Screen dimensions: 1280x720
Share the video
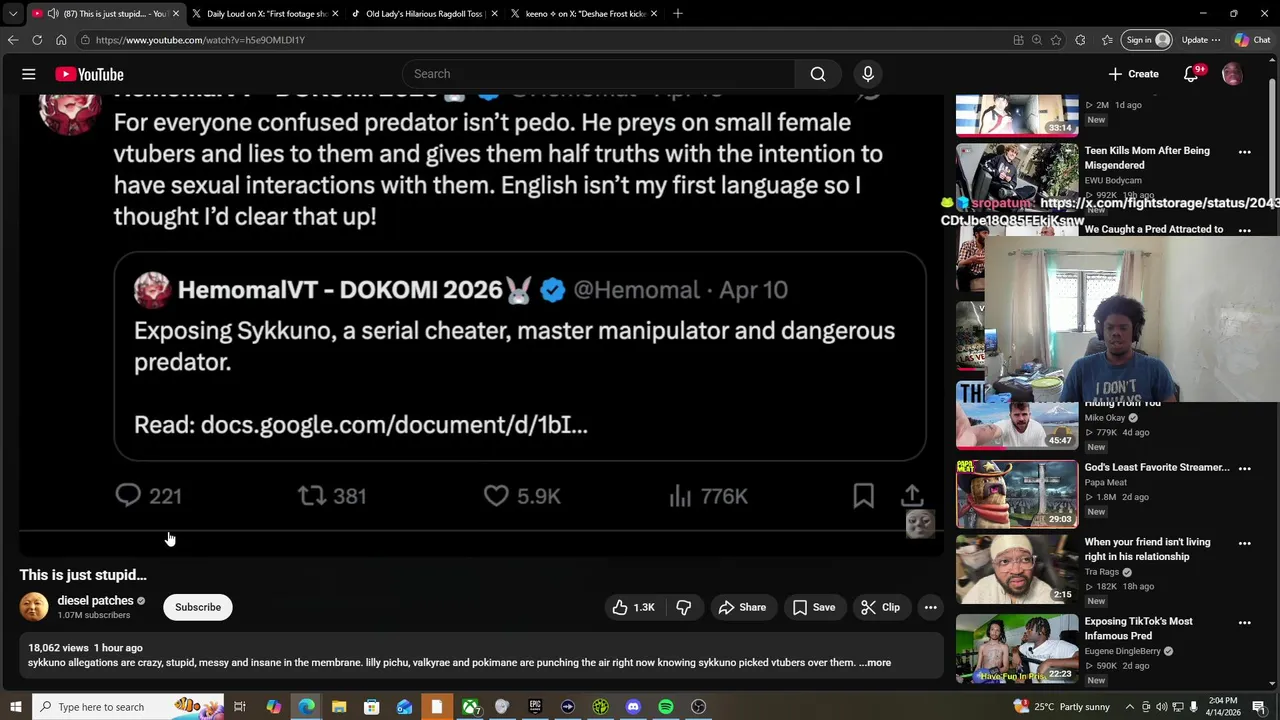pyautogui.click(x=742, y=607)
